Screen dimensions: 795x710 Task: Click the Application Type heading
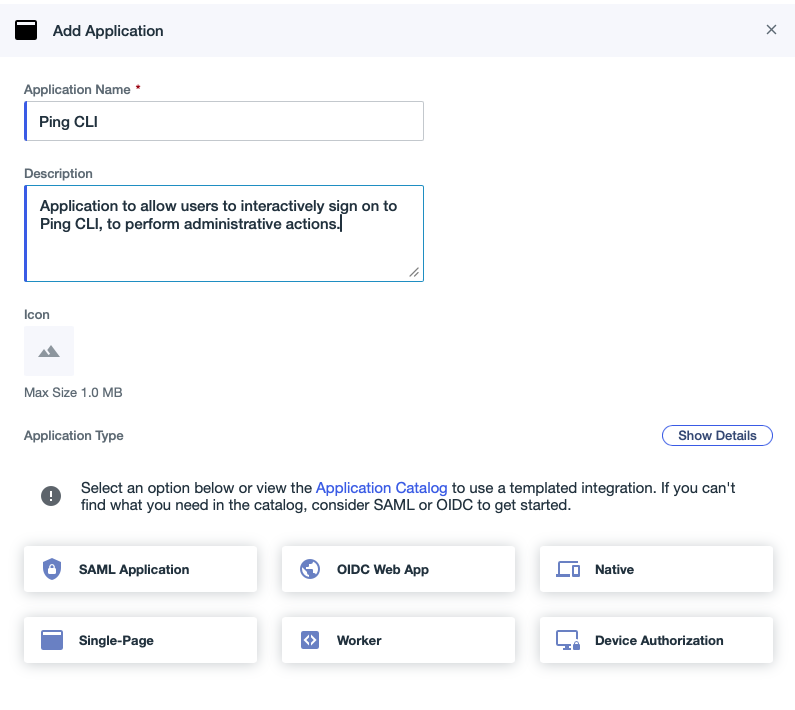(74, 436)
